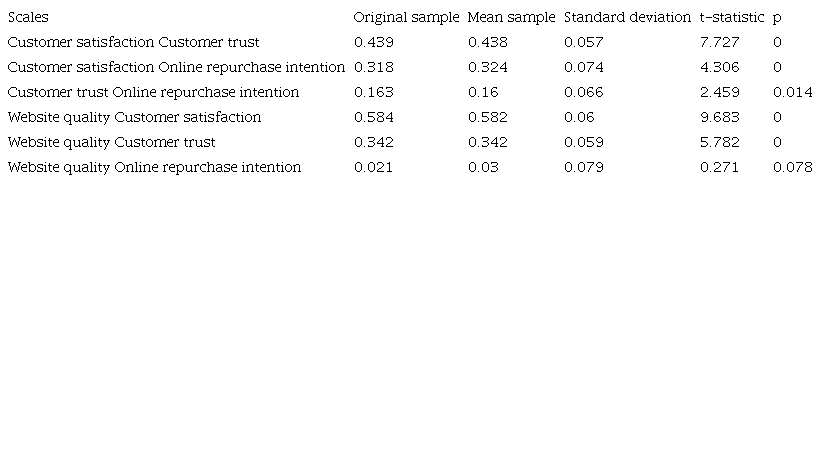This screenshot has width=821, height=455.
Task: Select the Original sample column header
Action: (406, 18)
